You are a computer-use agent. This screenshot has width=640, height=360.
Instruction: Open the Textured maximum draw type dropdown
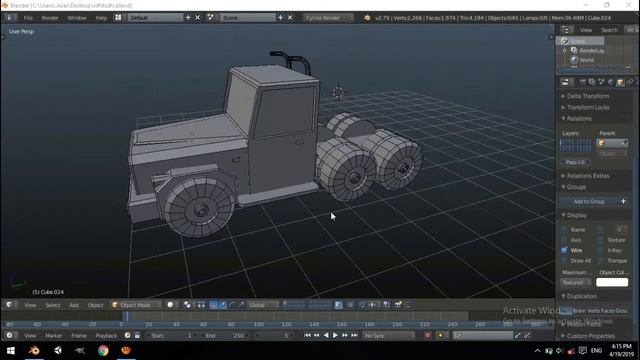(576, 282)
